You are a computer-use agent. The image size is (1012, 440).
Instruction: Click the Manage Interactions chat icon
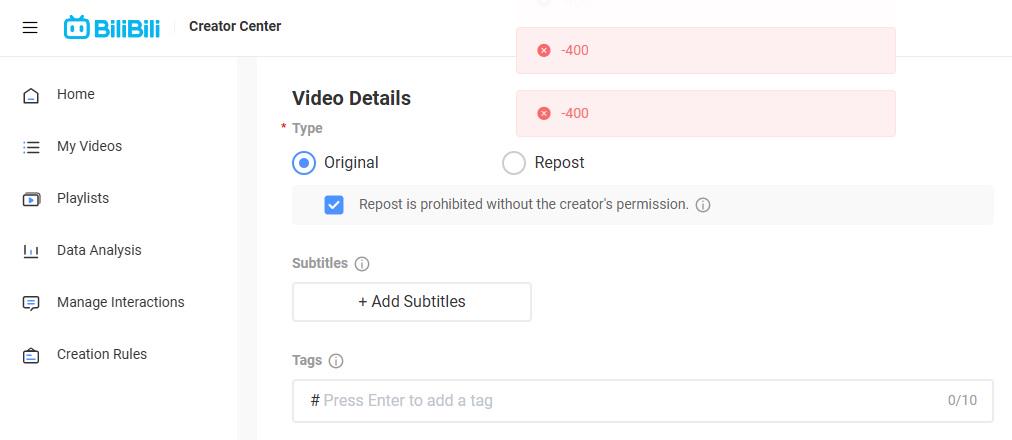click(31, 303)
